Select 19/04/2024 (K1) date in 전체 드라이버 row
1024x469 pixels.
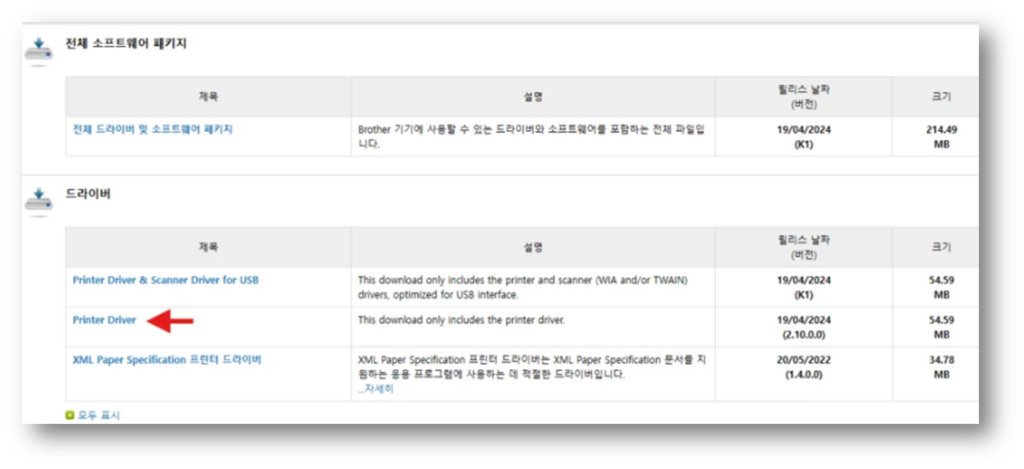click(803, 137)
